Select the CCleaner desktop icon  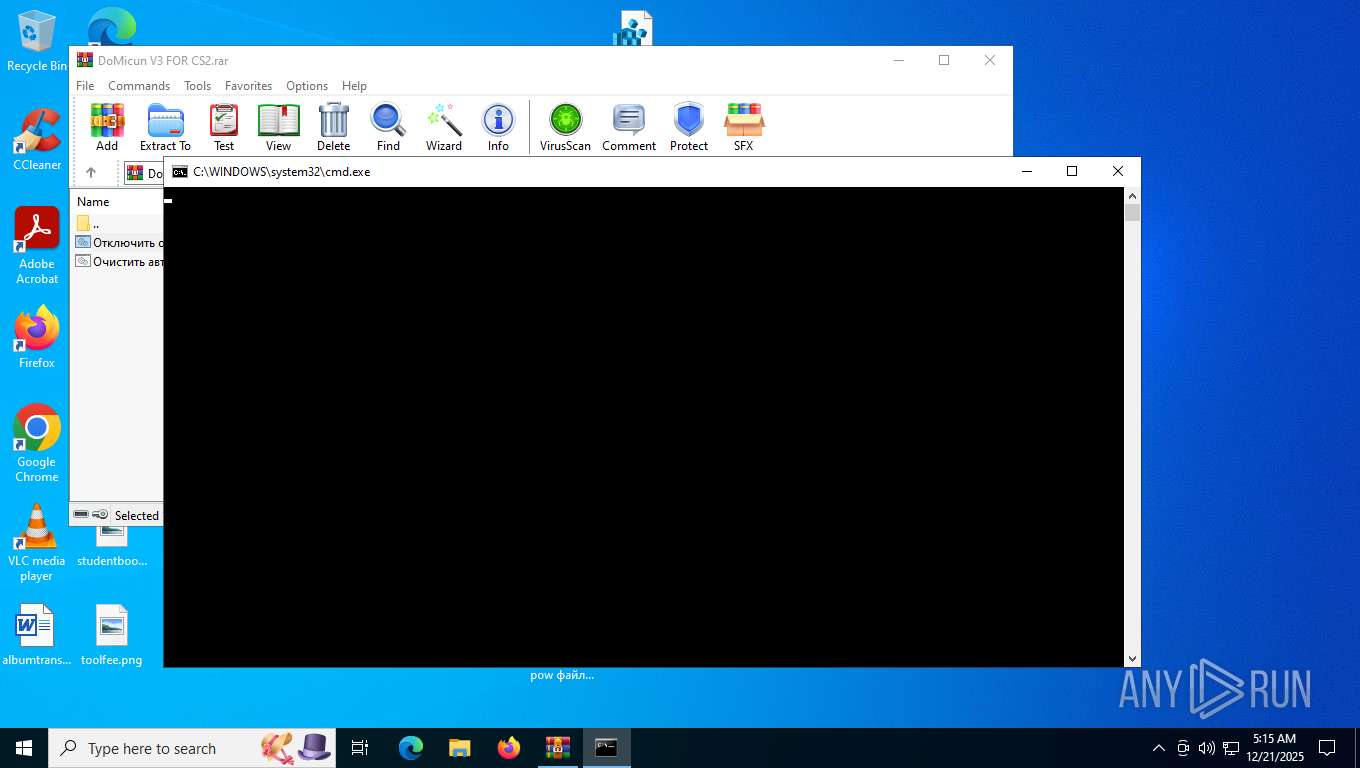[37, 139]
